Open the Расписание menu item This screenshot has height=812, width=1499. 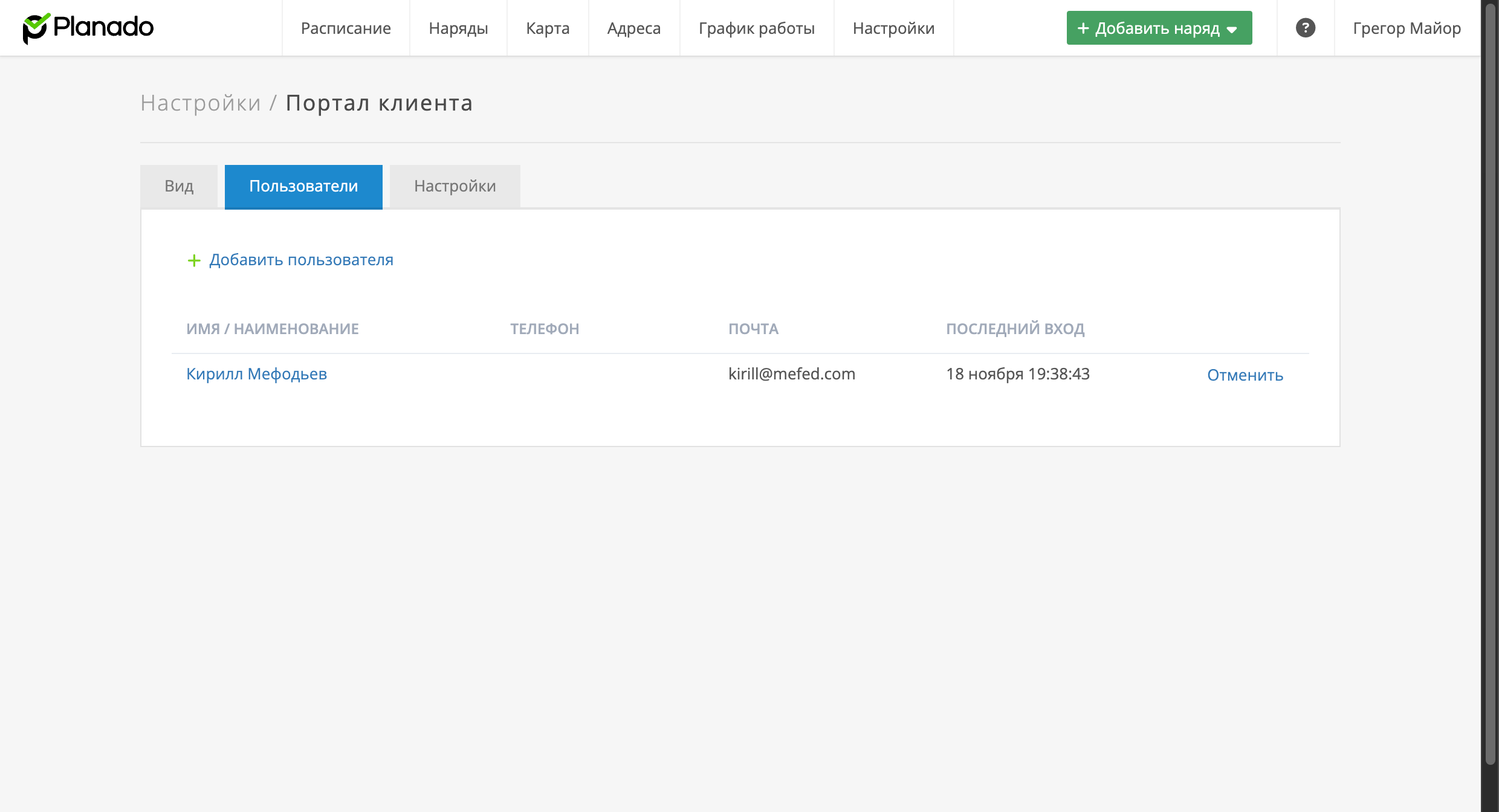[x=346, y=28]
